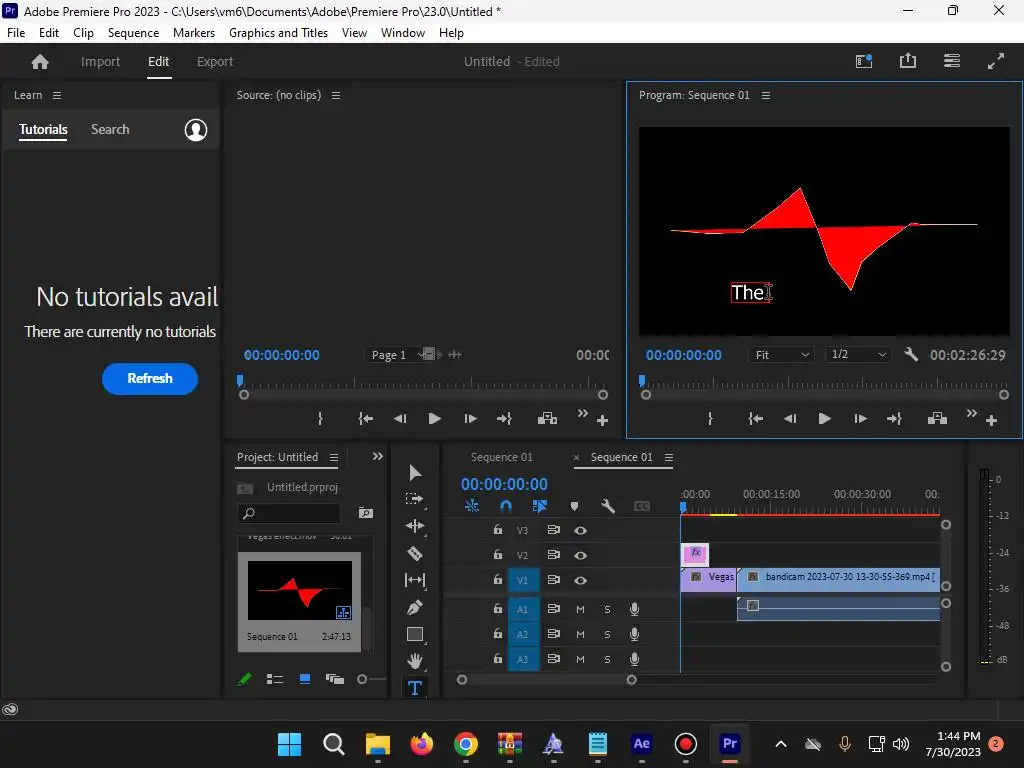1024x768 pixels.
Task: Toggle project writable pencil icon
Action: pos(244,679)
